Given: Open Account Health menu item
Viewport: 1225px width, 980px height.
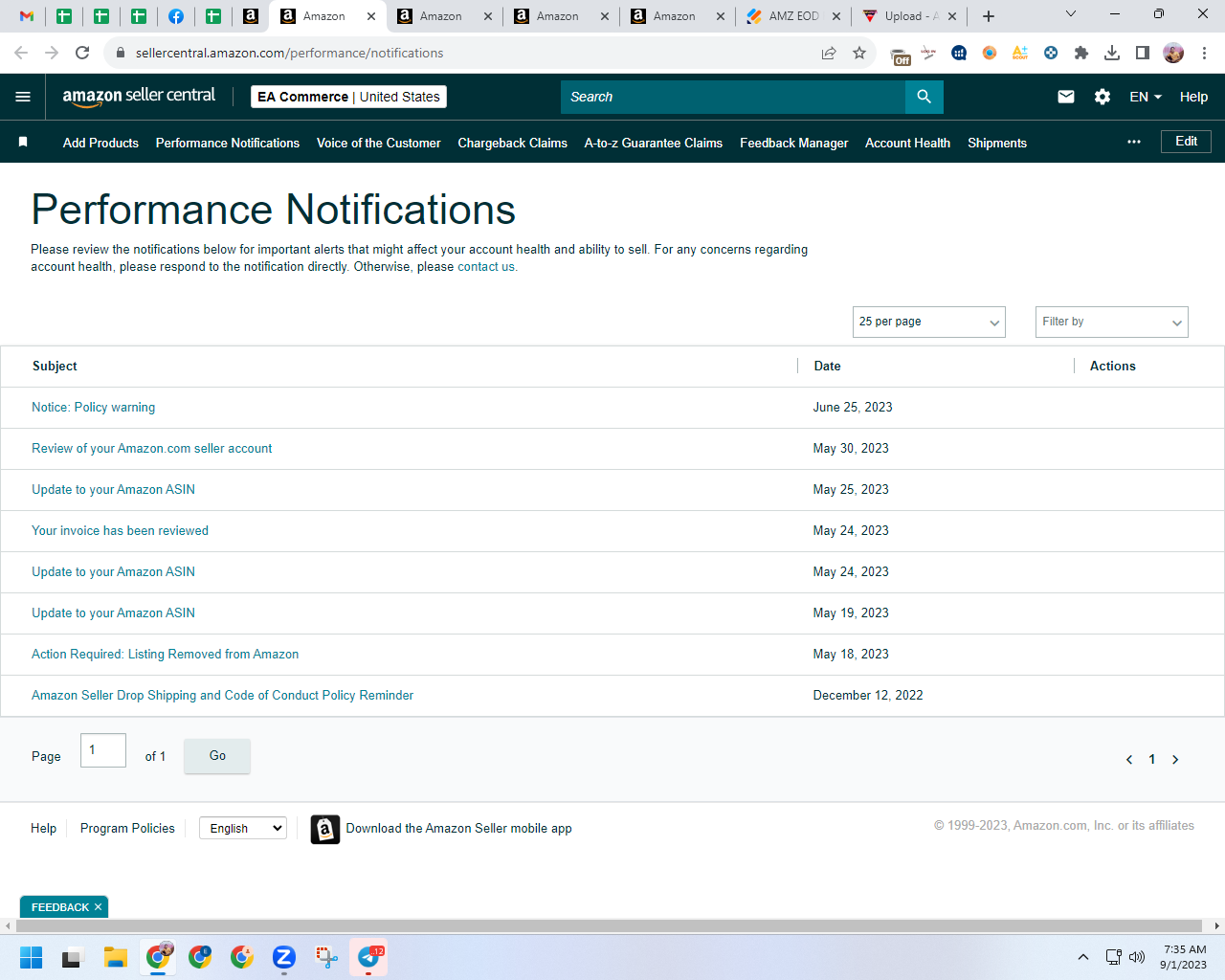Looking at the screenshot, I should click(908, 143).
